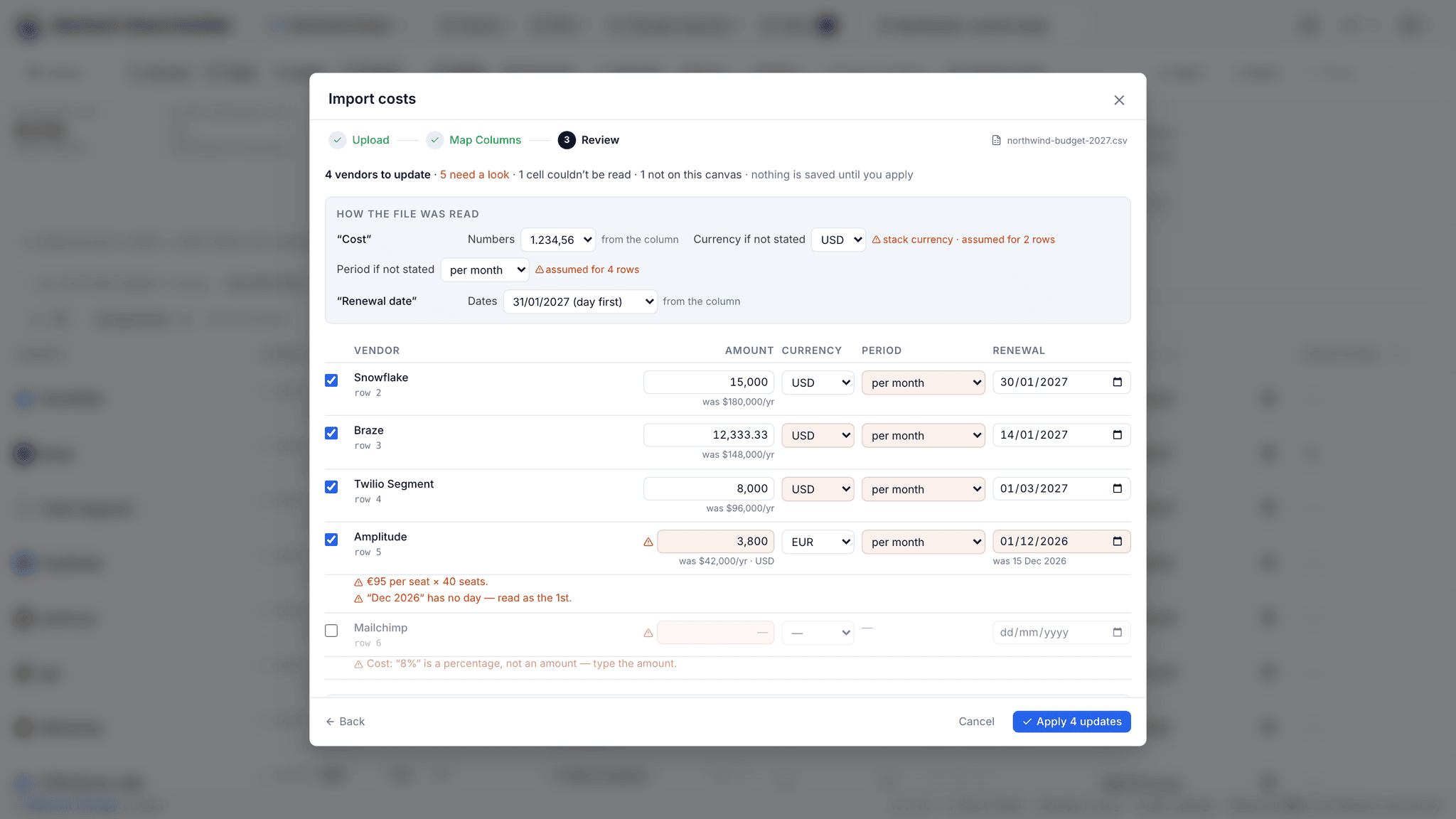Viewport: 1456px width, 819px height.
Task: Open Period if not stated dropdown
Action: click(485, 269)
